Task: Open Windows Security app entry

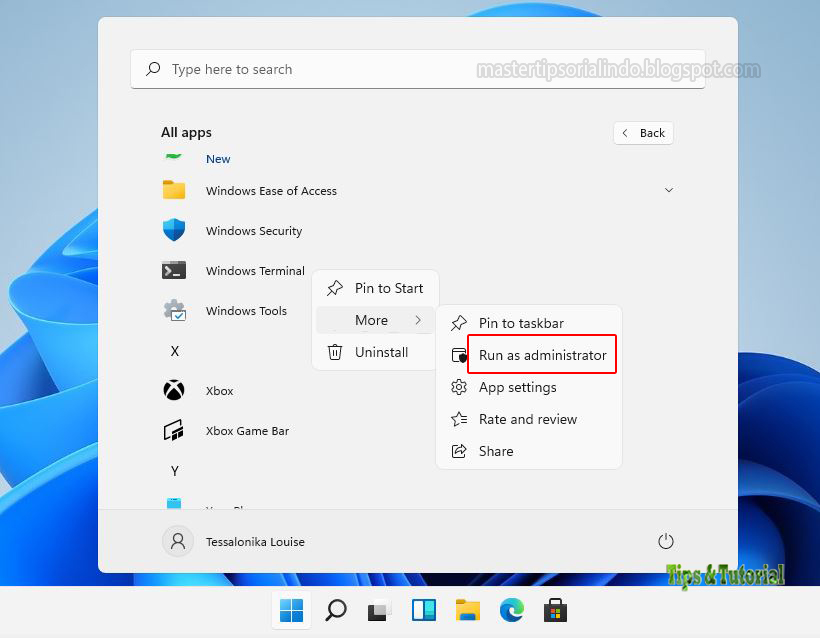Action: [x=417, y=231]
